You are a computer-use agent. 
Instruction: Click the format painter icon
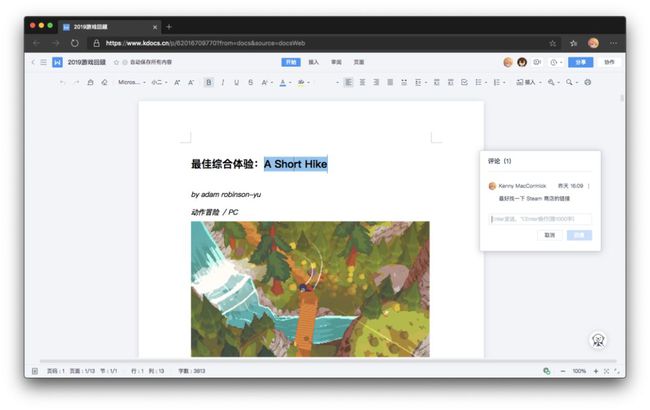[90, 82]
